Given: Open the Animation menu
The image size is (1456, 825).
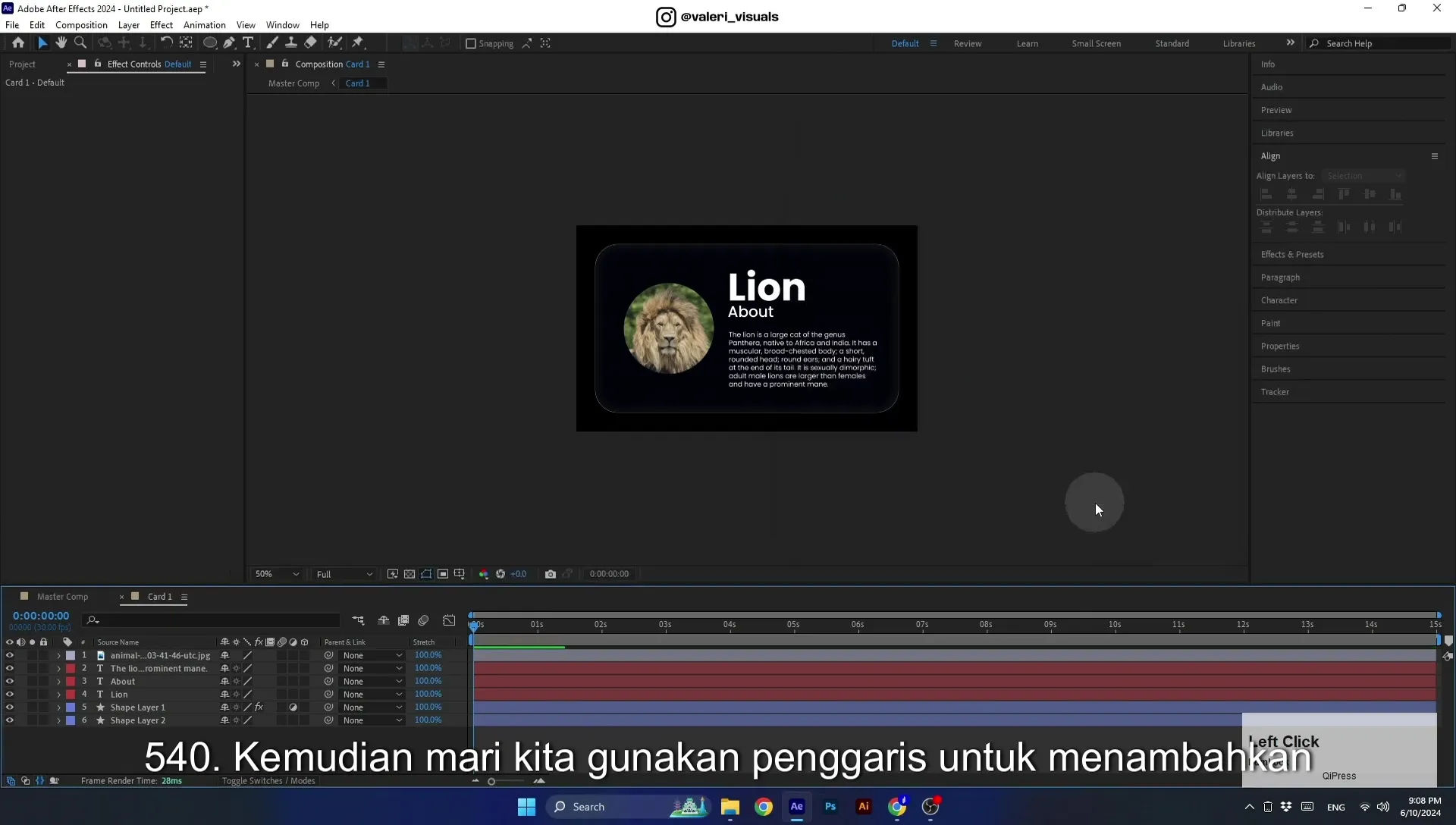Looking at the screenshot, I should (204, 25).
